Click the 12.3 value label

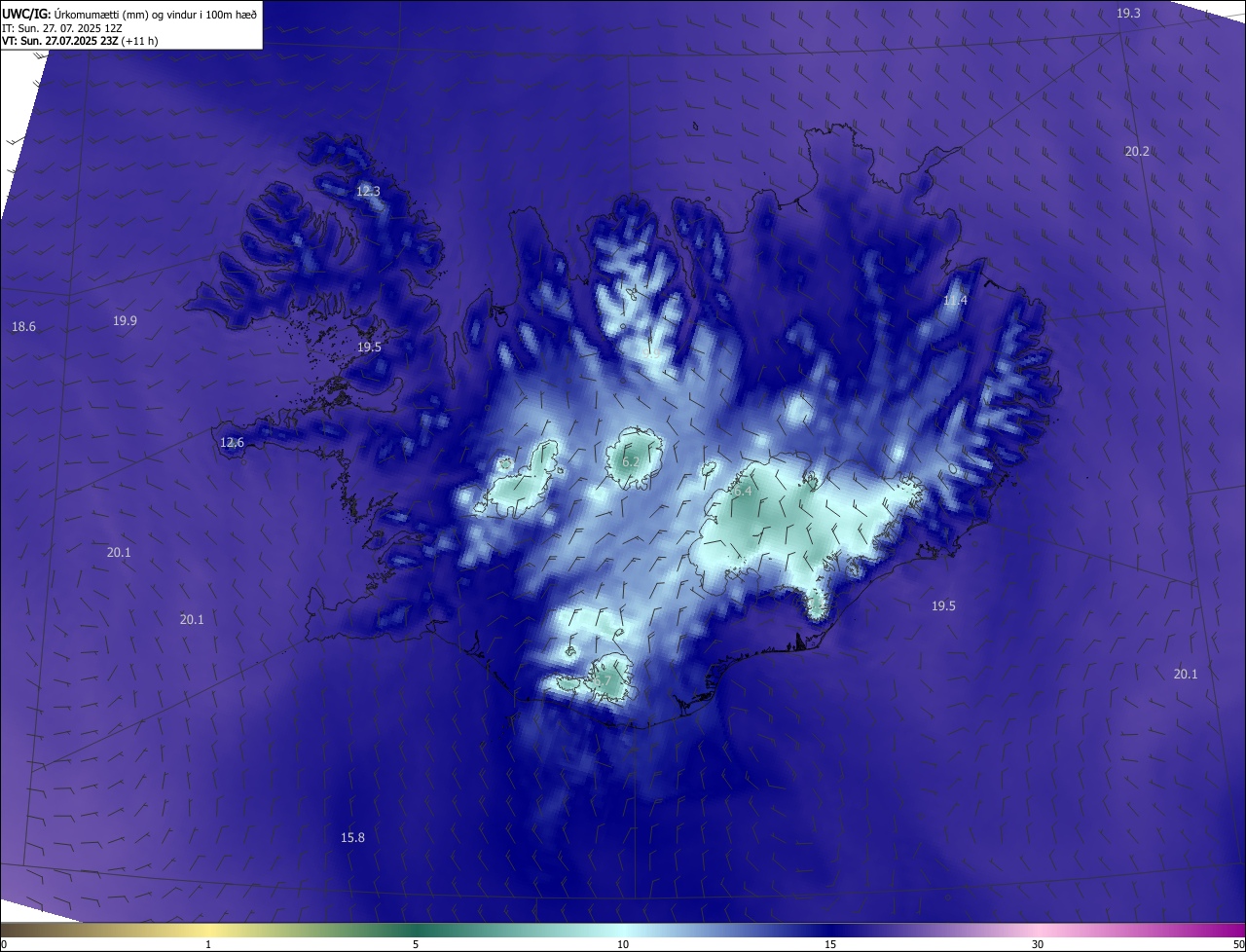(x=368, y=191)
